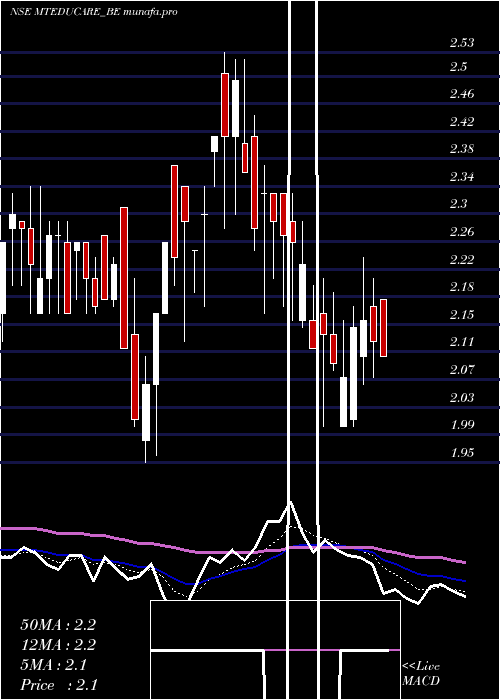The width and height of the screenshot is (500, 700).
Task: Click the 12MA : 2.2 readout
Action: pyautogui.click(x=58, y=645)
